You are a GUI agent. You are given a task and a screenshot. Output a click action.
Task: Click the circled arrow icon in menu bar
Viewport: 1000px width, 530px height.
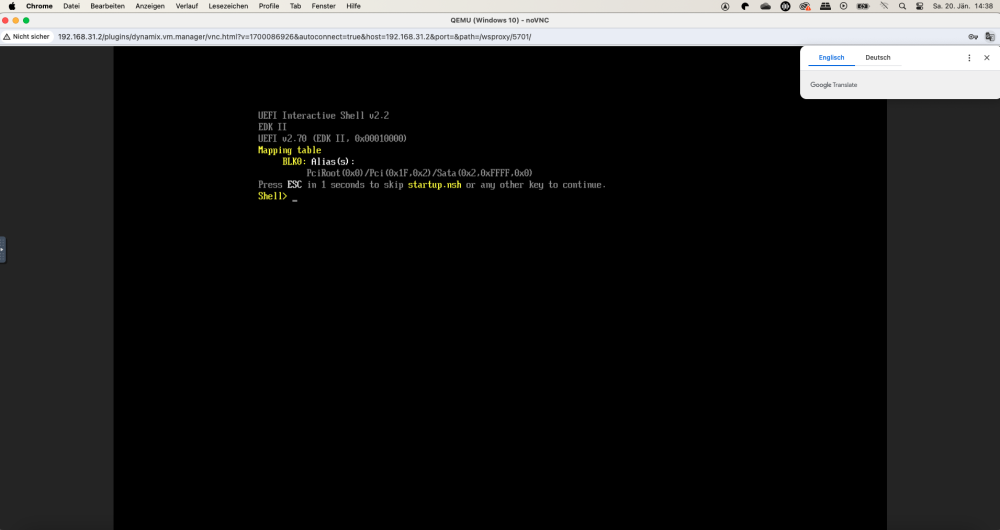[x=725, y=6]
